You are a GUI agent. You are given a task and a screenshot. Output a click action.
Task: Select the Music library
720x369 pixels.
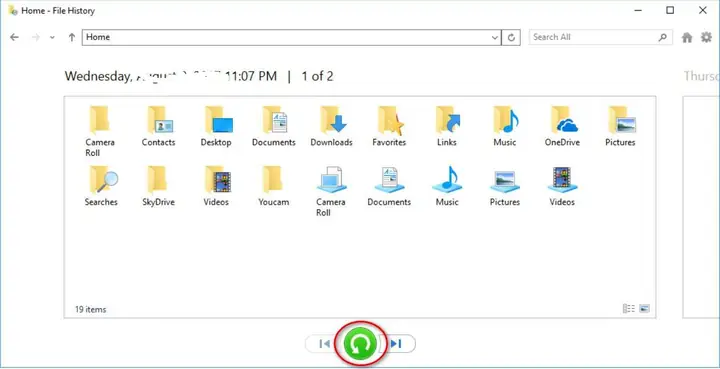pyautogui.click(x=447, y=186)
